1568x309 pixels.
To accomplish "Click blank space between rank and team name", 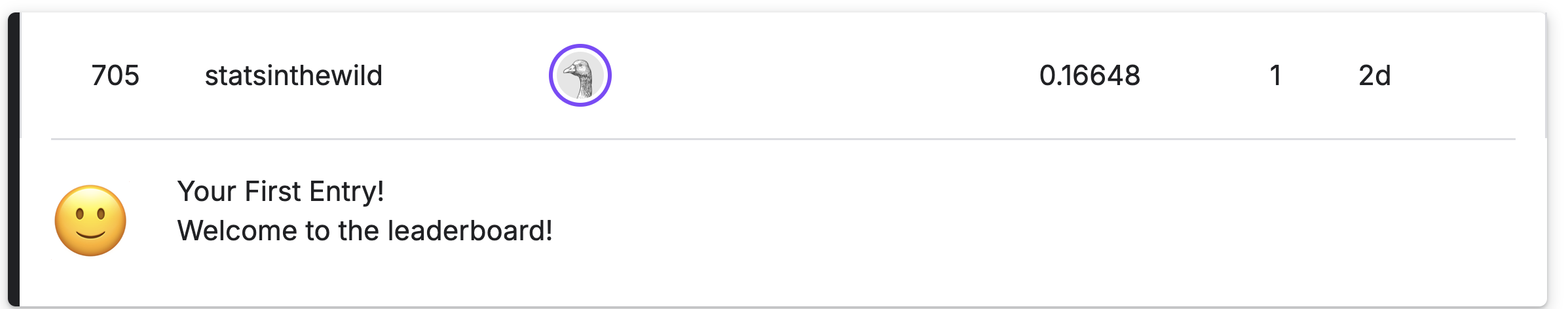I will pyautogui.click(x=172, y=76).
